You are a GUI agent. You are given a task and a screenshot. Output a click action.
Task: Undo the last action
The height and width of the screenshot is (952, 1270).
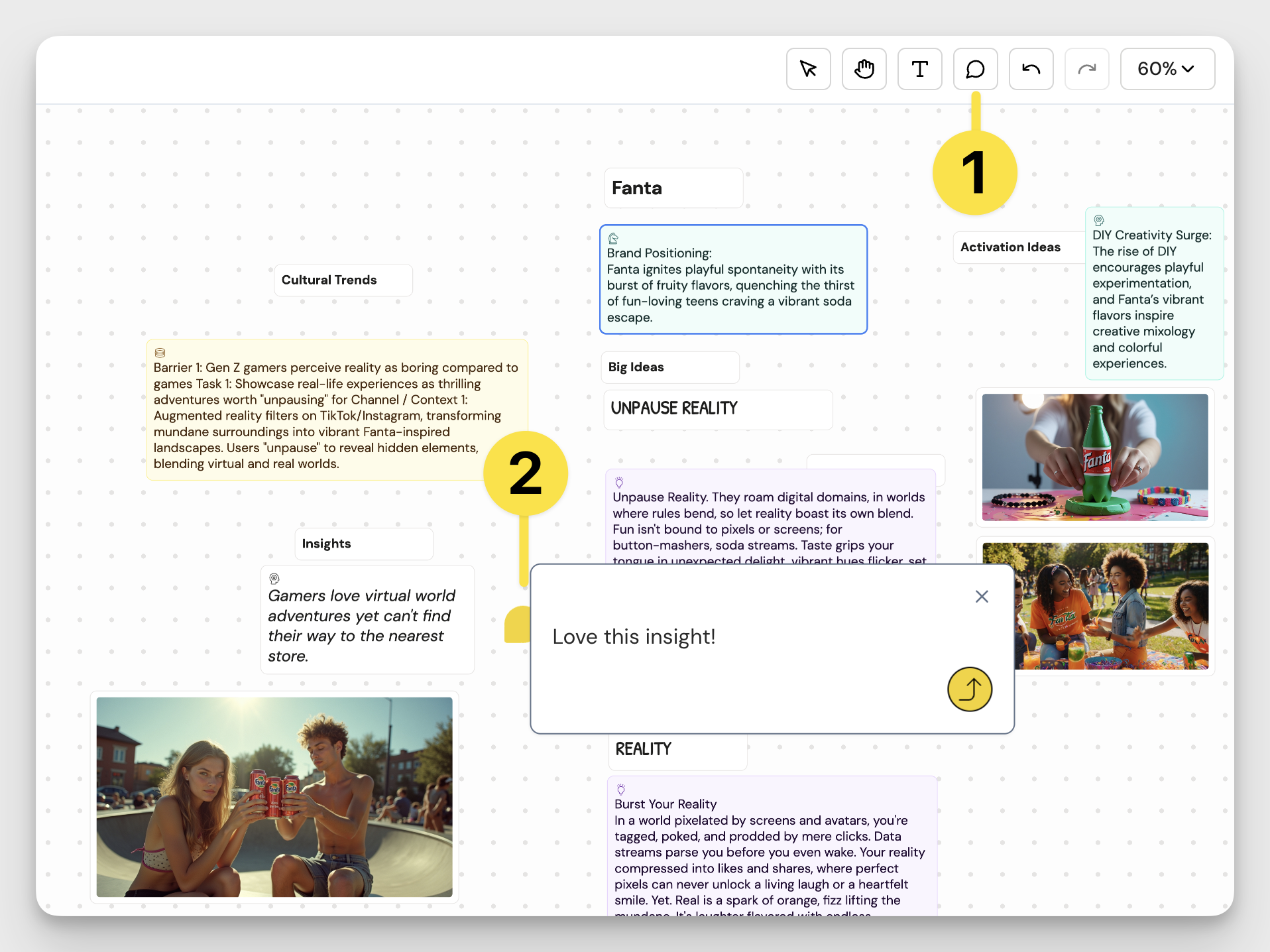click(x=1031, y=69)
